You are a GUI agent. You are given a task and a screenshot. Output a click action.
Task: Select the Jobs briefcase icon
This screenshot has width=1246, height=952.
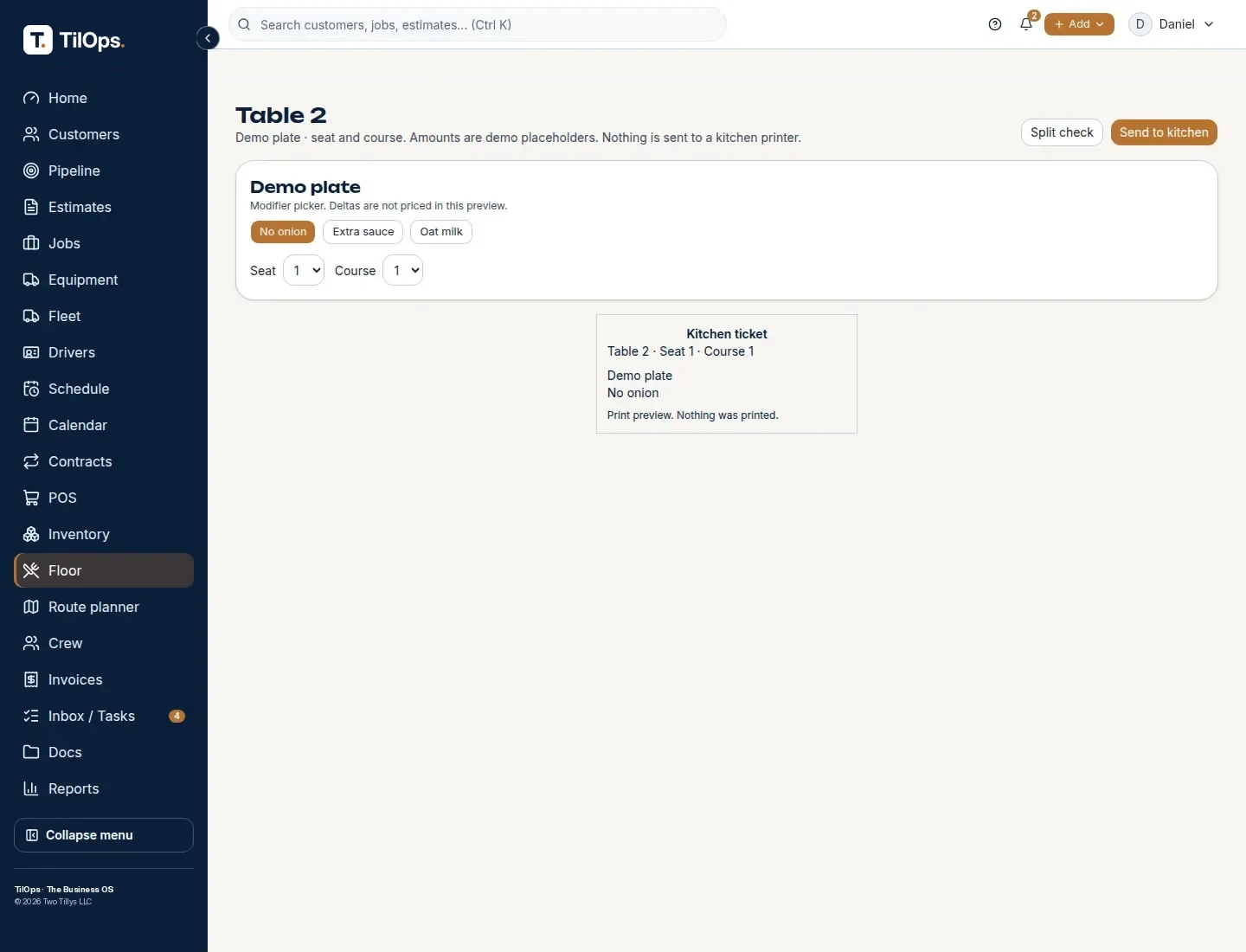31,243
